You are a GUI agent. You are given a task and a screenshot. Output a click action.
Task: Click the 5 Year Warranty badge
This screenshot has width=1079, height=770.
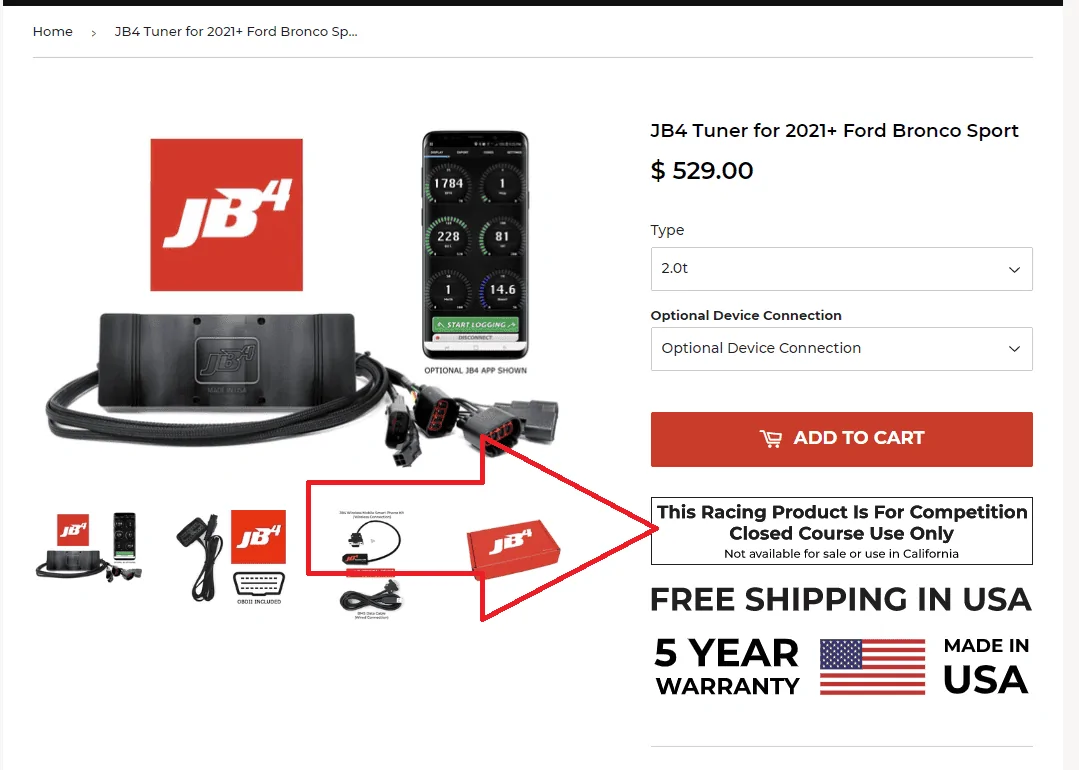click(x=727, y=666)
